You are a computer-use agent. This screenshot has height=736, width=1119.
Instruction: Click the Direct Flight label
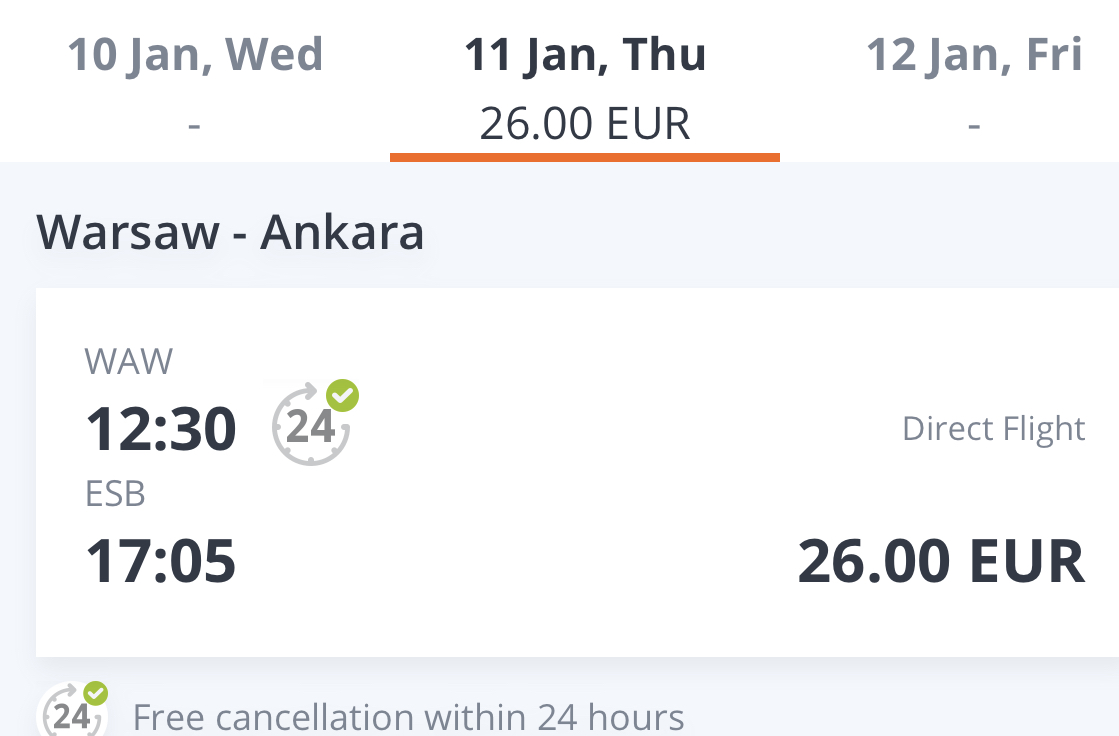[x=993, y=428]
